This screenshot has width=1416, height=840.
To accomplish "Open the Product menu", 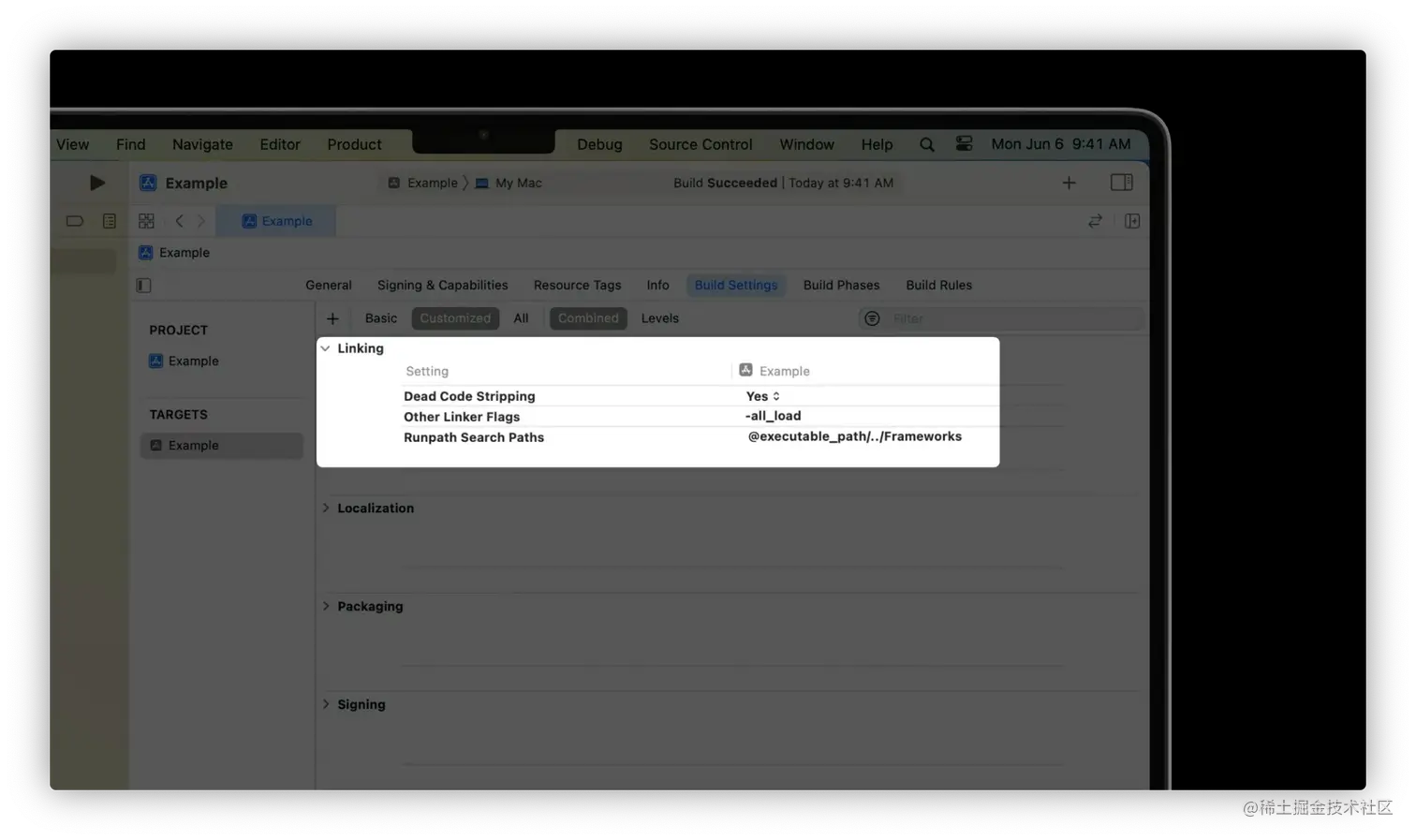I will (354, 144).
